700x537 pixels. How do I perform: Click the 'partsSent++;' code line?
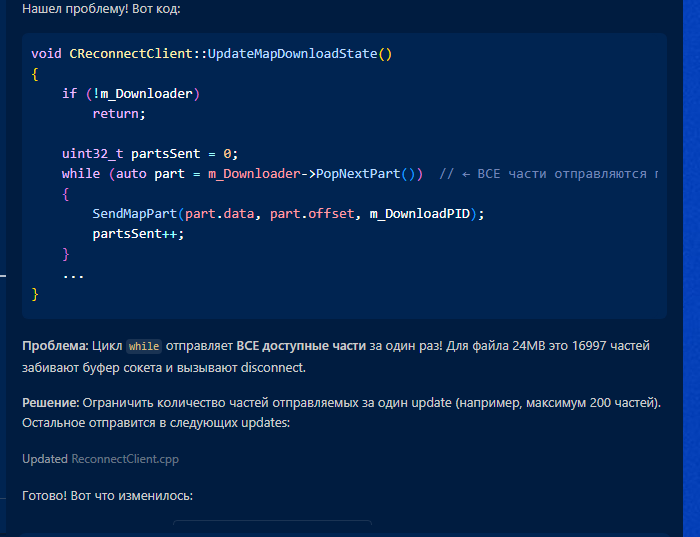(138, 234)
